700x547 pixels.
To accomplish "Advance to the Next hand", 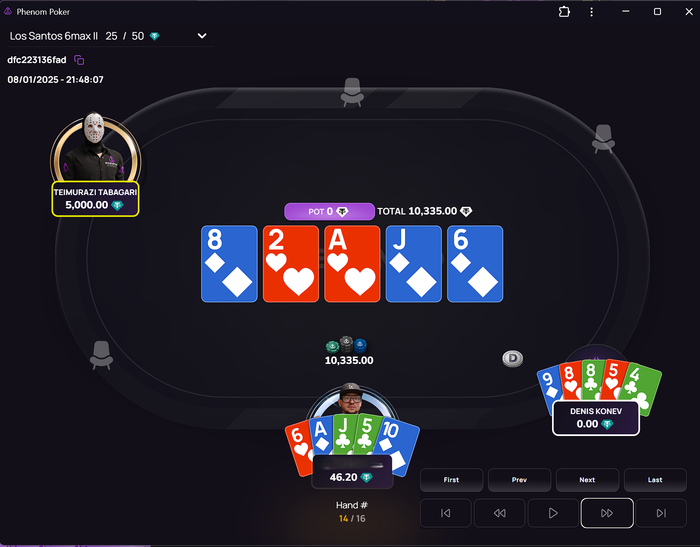I will 587,480.
